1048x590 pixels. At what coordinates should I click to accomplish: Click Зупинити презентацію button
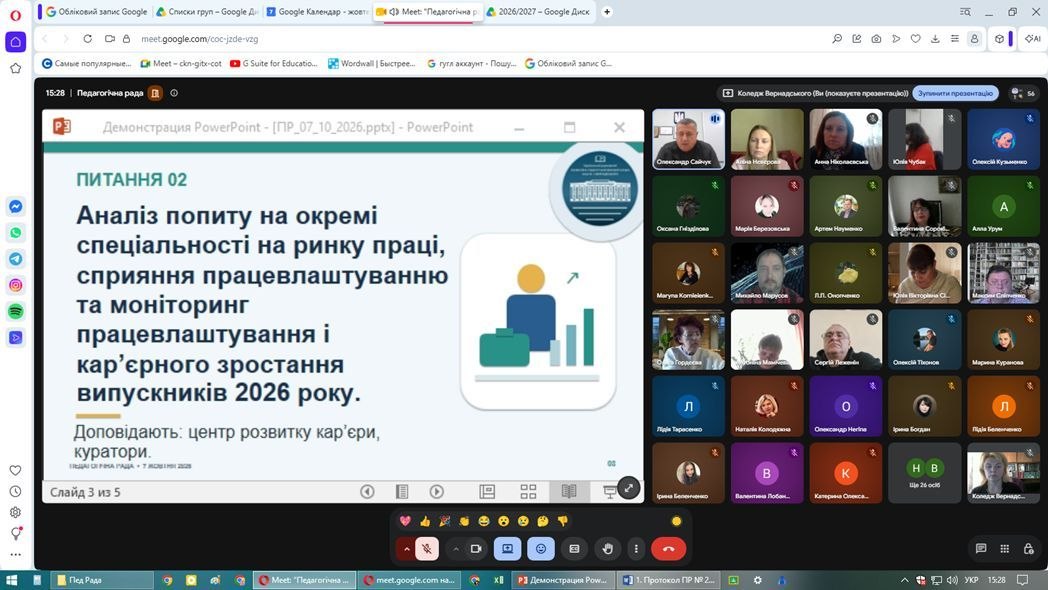(x=955, y=93)
